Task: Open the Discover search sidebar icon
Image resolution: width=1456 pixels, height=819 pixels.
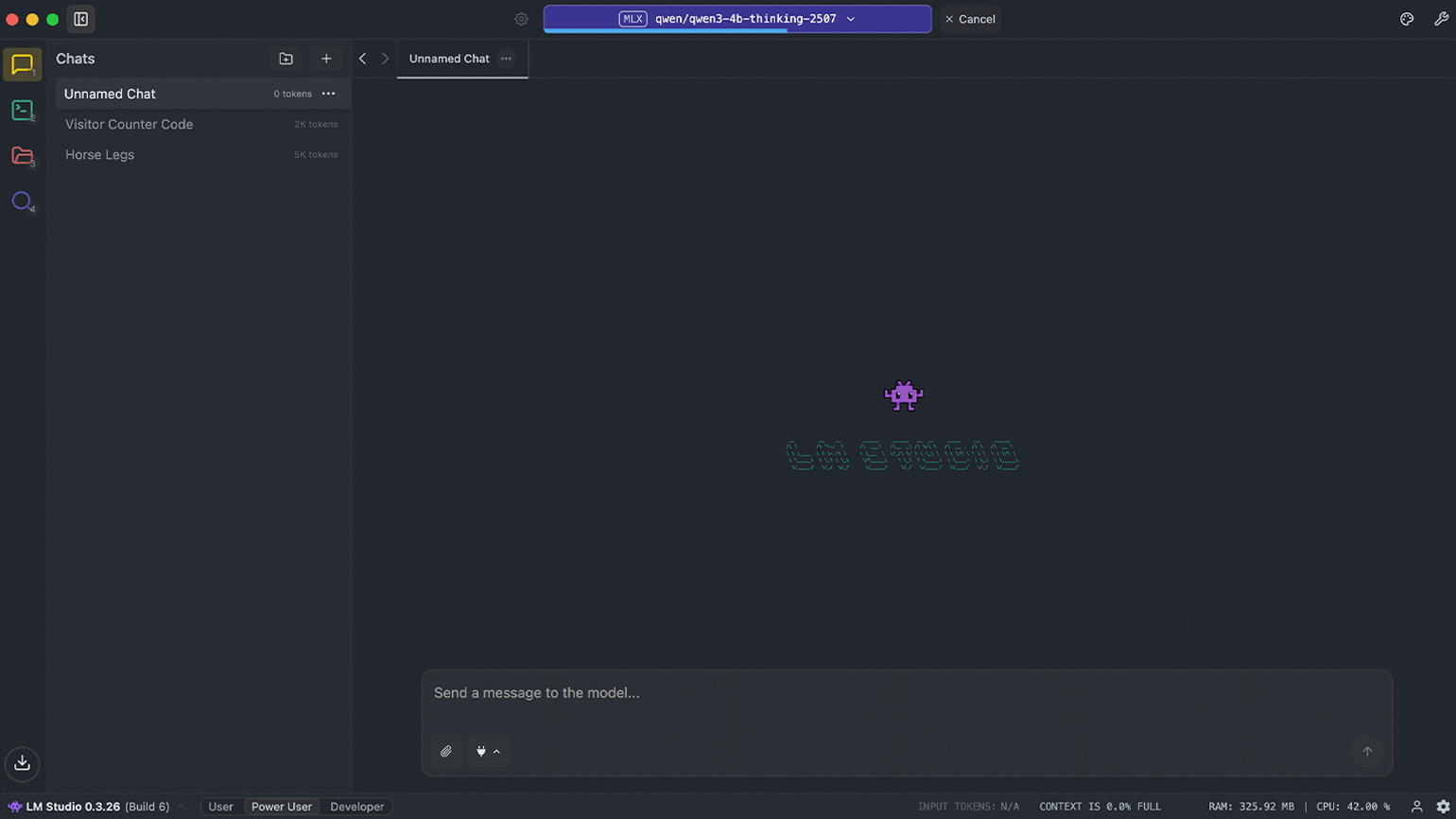Action: pyautogui.click(x=22, y=200)
